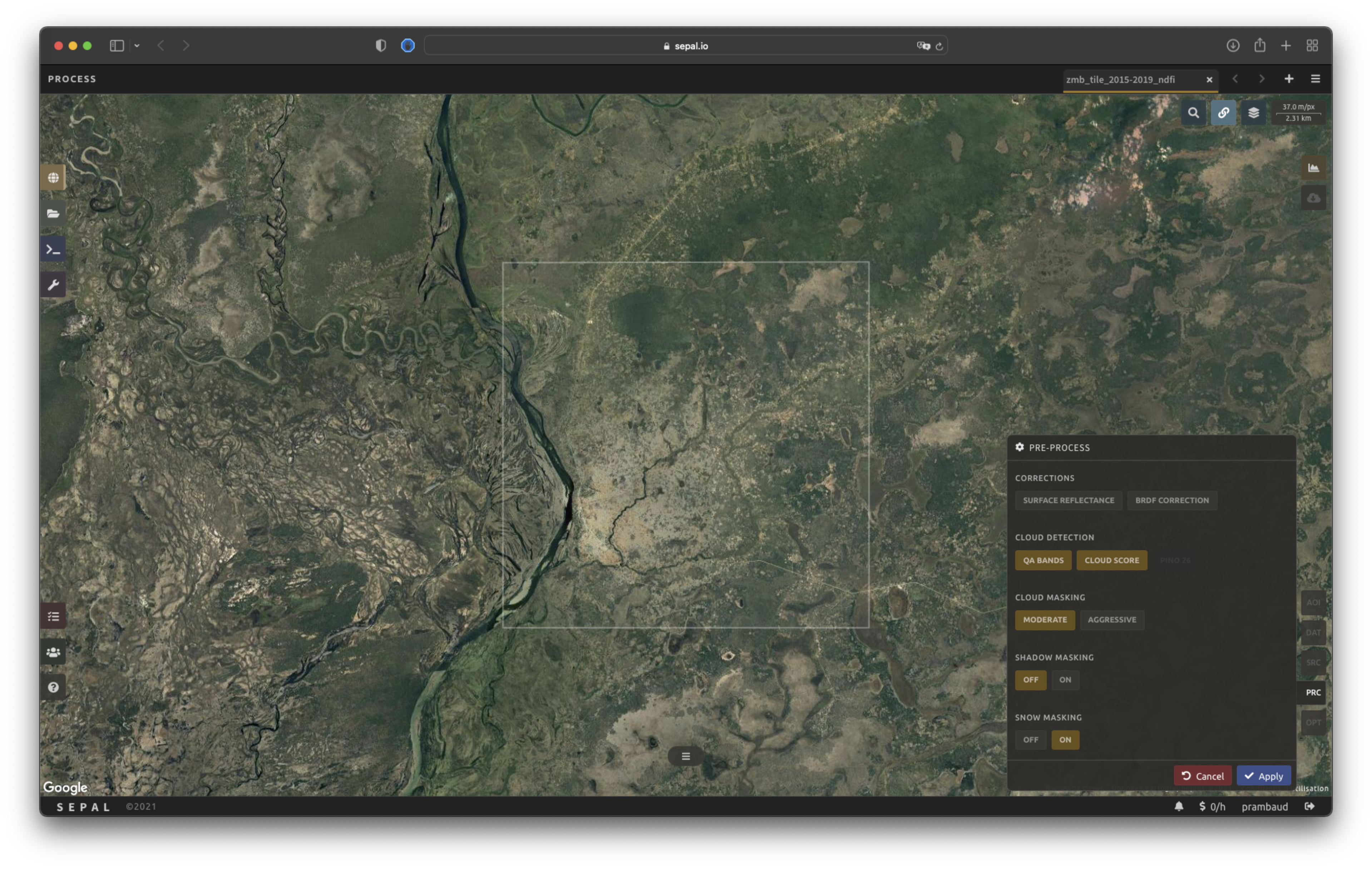Screen dimensions: 1372x869
Task: Open the Files folder icon in sidebar
Action: coord(53,214)
